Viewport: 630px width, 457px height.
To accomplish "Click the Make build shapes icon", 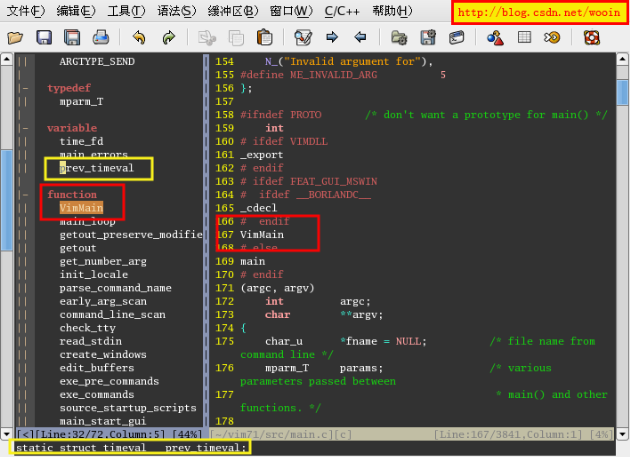I will (x=495, y=38).
